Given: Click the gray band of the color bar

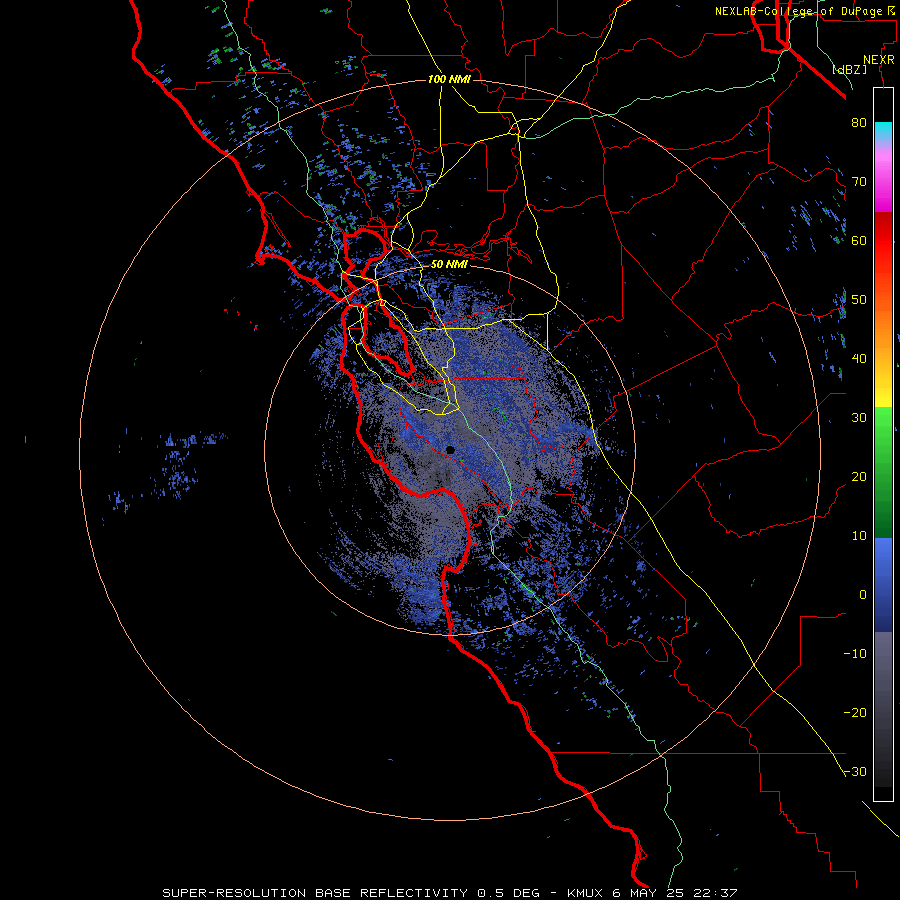Looking at the screenshot, I should coord(883,709).
